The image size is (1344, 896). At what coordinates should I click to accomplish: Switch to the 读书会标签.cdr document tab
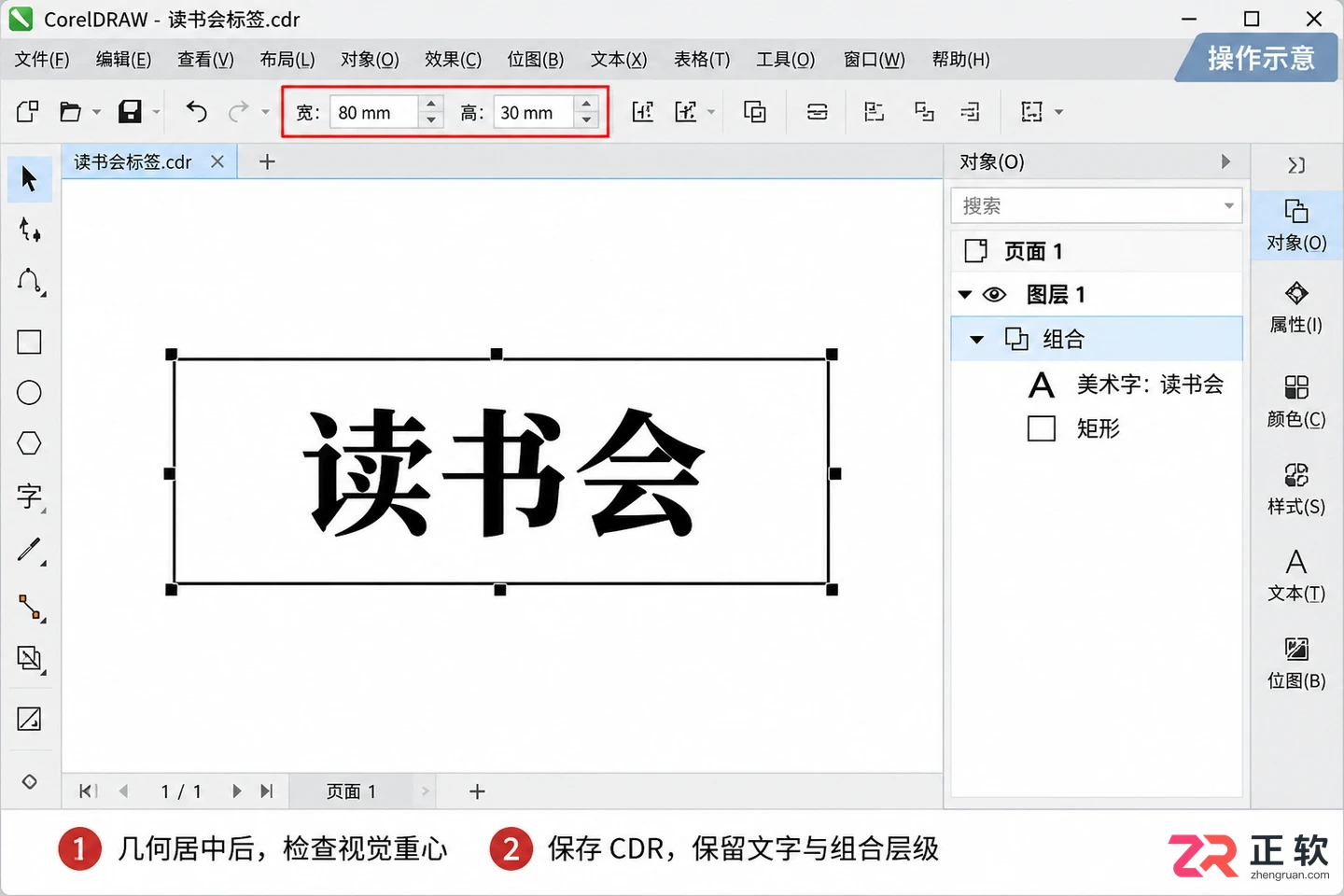tap(133, 162)
